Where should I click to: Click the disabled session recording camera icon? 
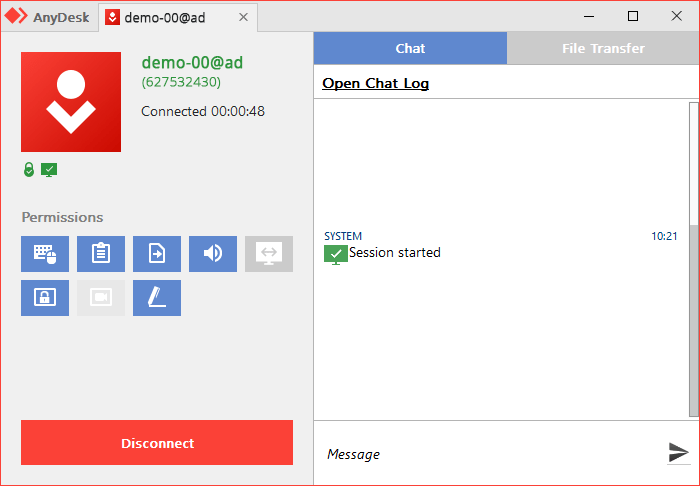click(x=101, y=298)
